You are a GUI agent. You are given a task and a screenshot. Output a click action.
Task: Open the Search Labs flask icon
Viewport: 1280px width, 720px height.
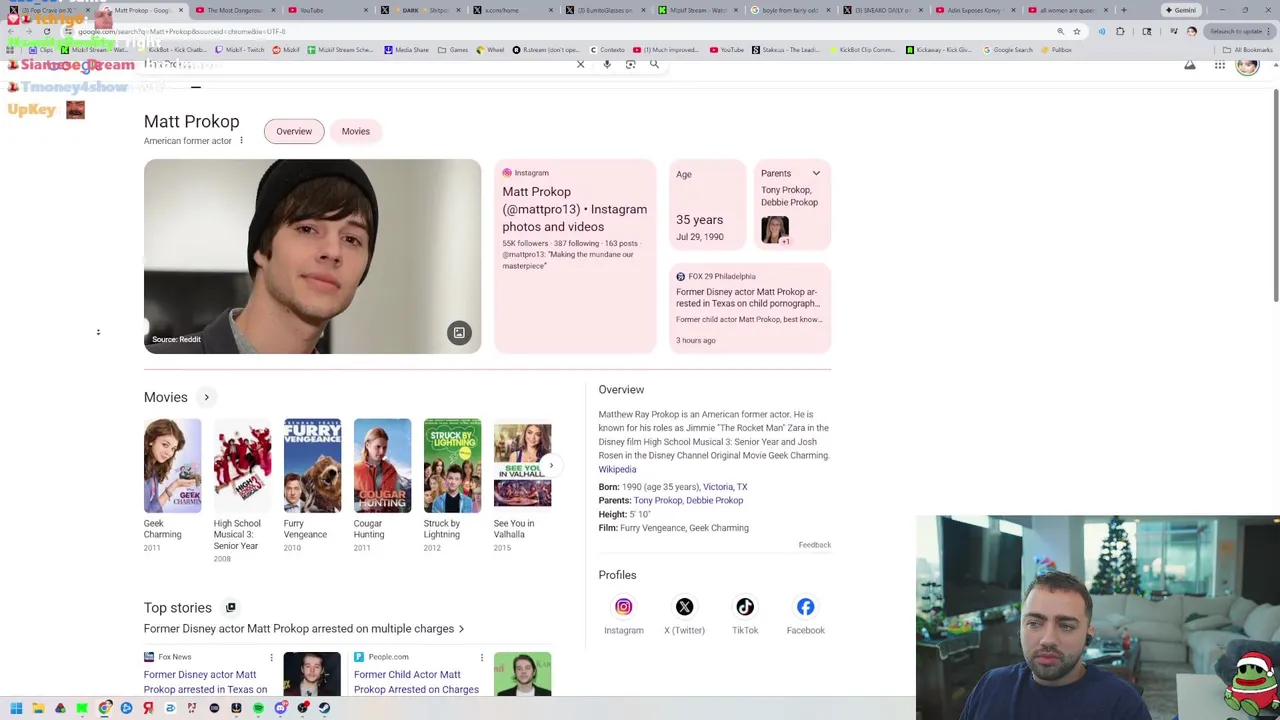click(x=1190, y=66)
